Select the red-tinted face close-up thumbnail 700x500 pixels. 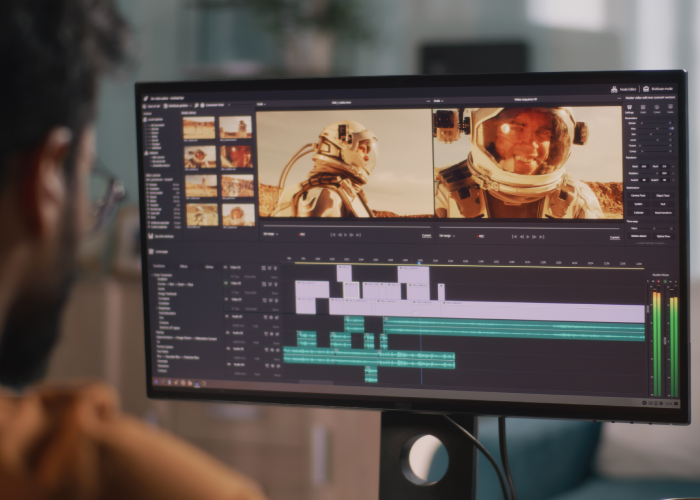pos(236,157)
